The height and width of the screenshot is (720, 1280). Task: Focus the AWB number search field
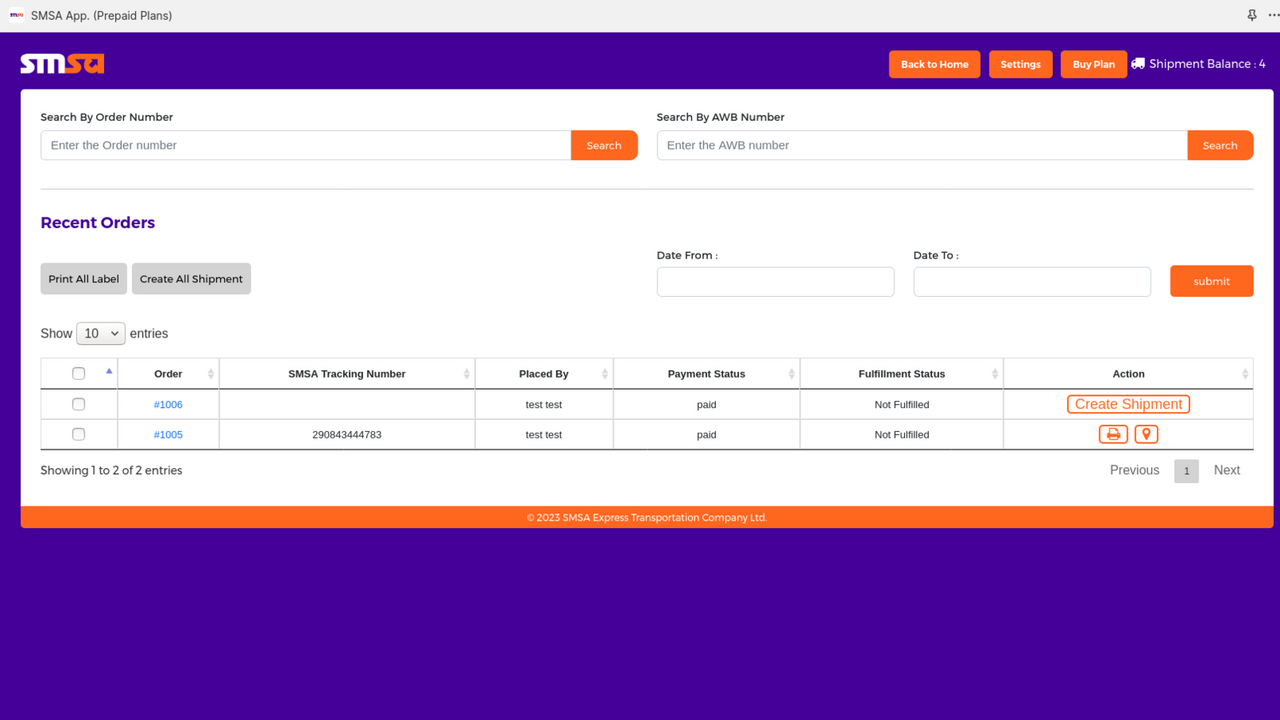point(922,145)
